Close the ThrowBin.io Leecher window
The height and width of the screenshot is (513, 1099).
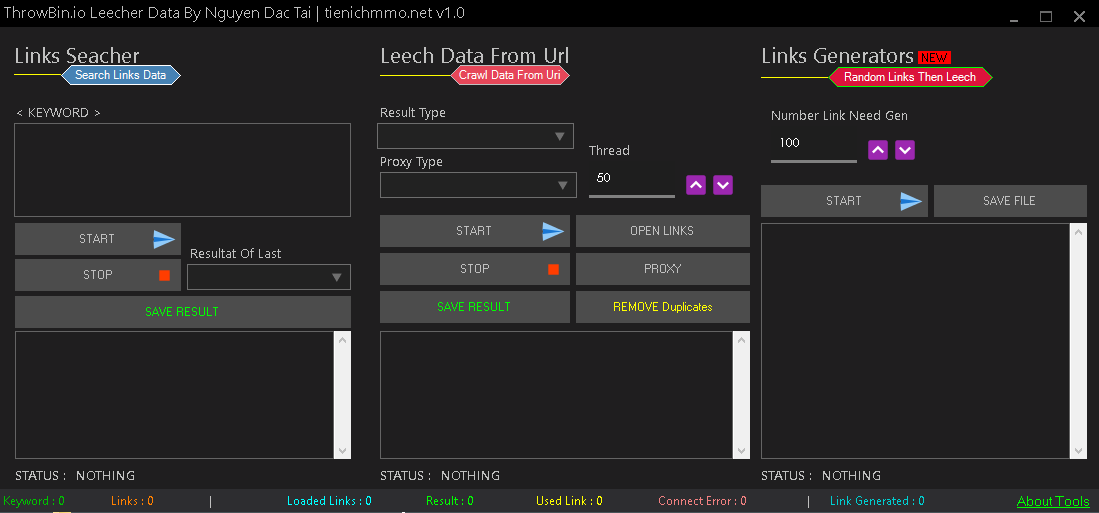click(x=1079, y=16)
